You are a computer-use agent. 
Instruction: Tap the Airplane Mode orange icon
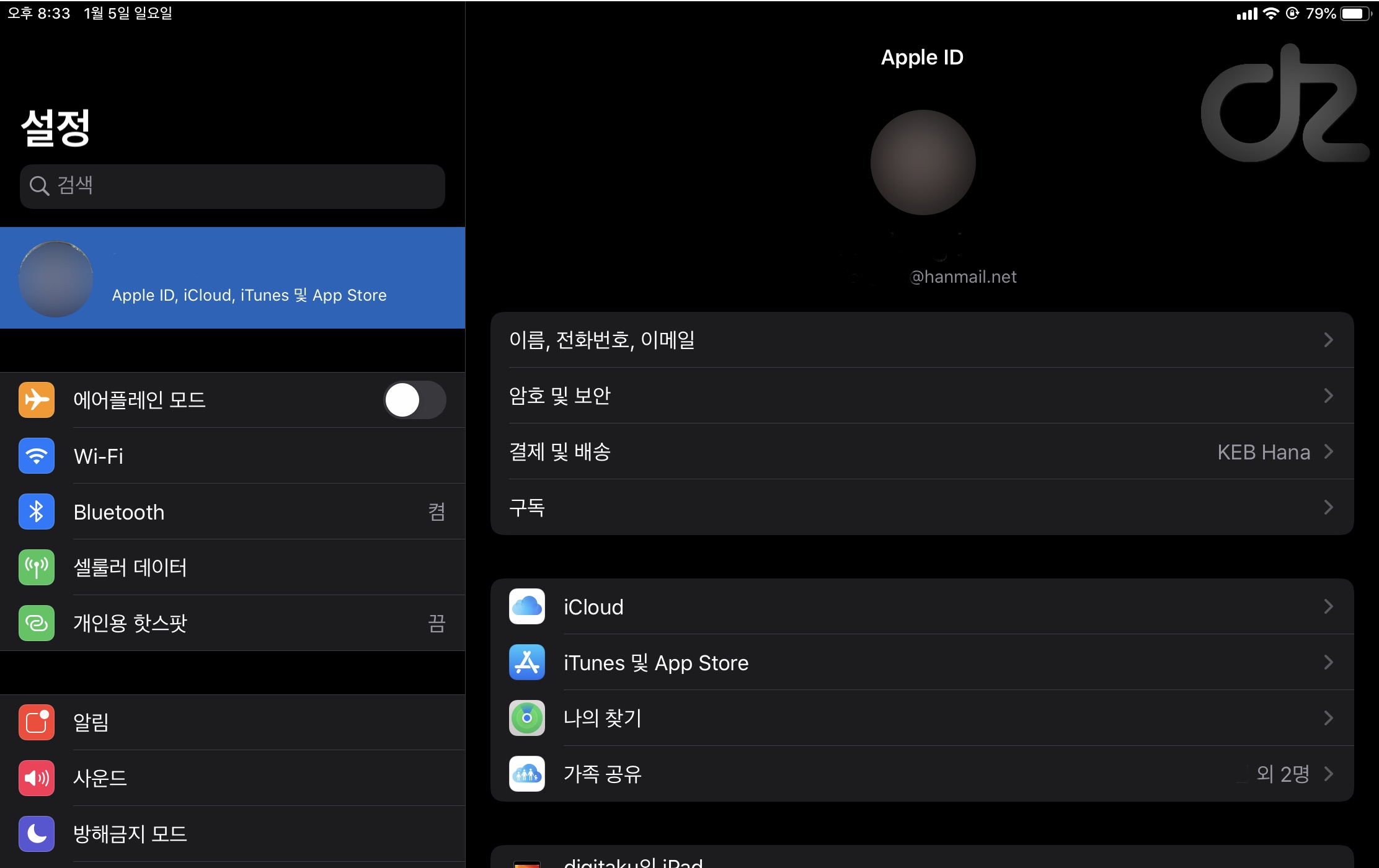(x=37, y=400)
